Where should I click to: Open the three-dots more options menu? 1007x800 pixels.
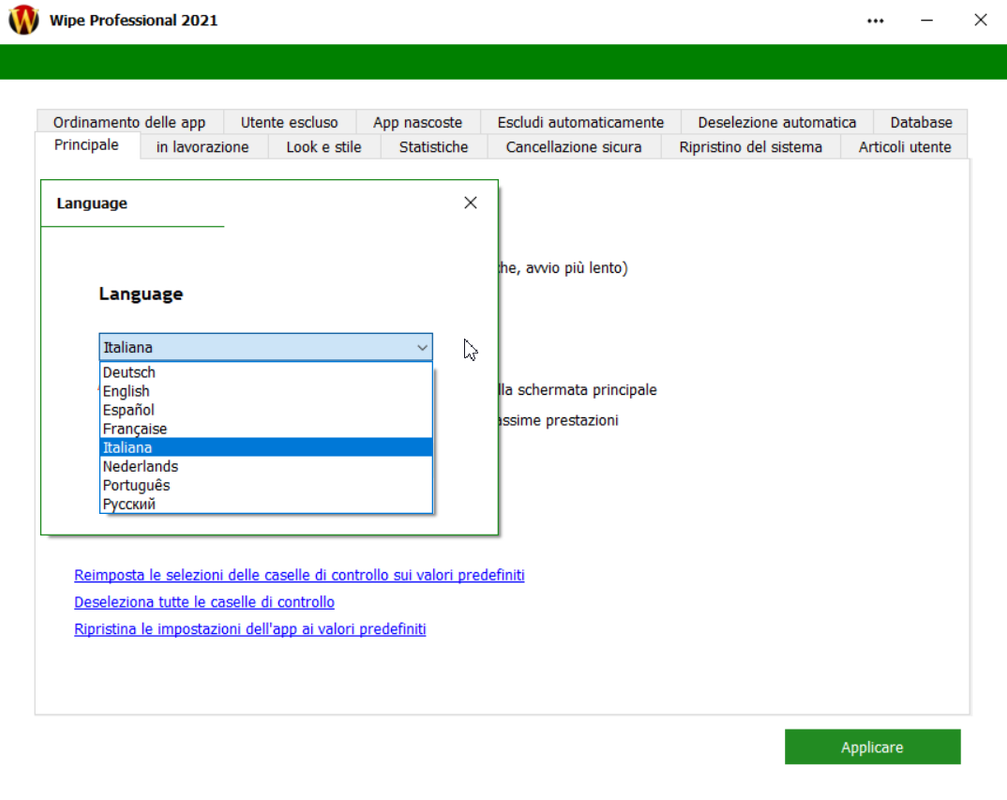(x=875, y=21)
